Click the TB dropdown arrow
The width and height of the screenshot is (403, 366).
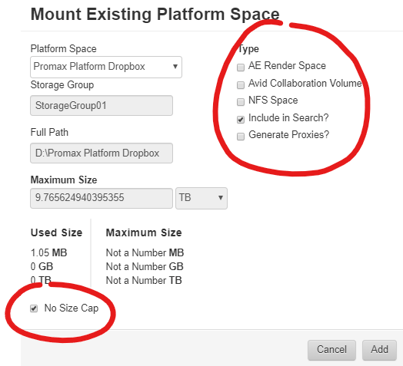tap(220, 198)
